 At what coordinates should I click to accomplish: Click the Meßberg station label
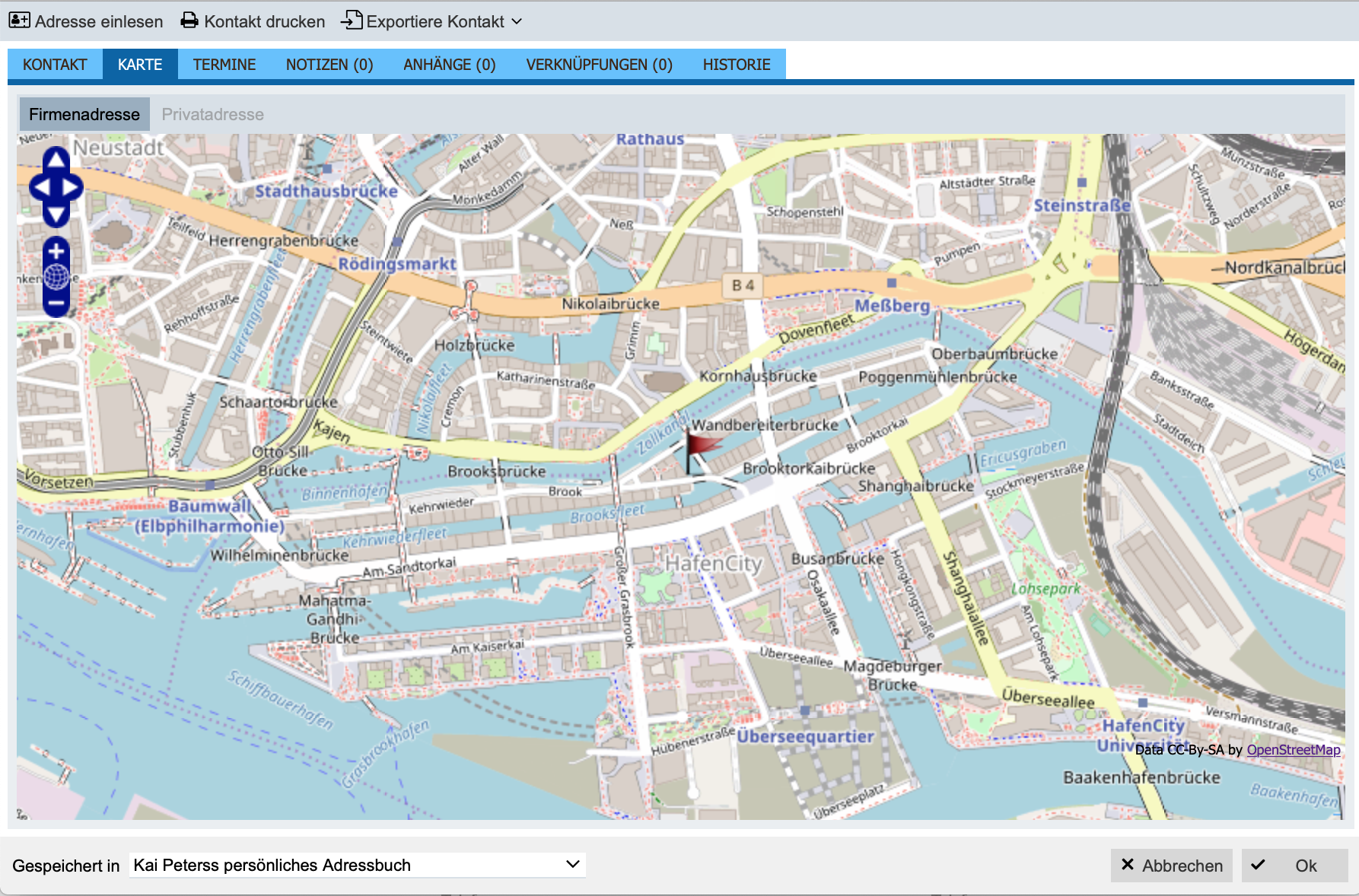click(892, 306)
